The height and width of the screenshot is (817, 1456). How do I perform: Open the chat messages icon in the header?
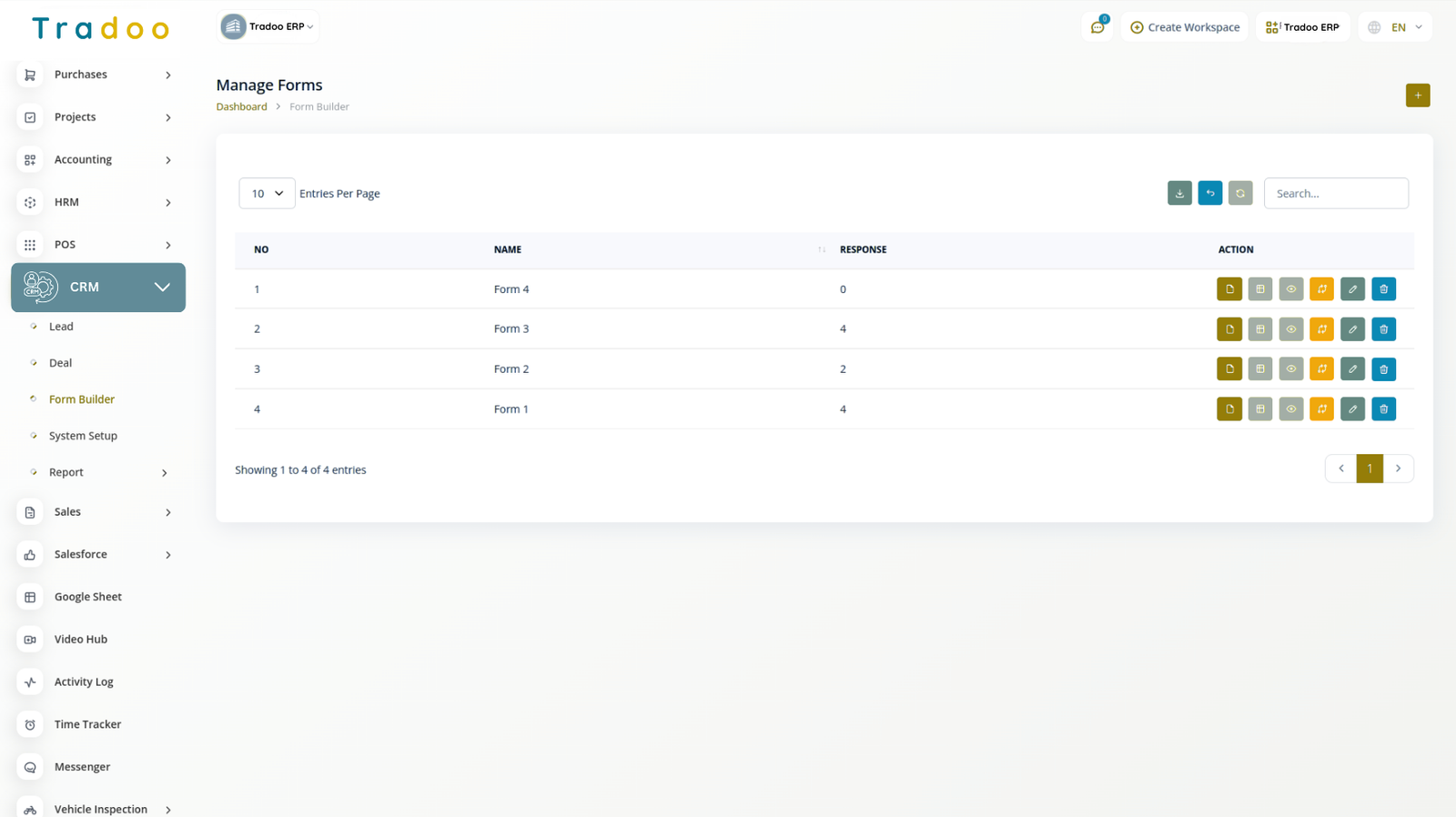[x=1097, y=27]
